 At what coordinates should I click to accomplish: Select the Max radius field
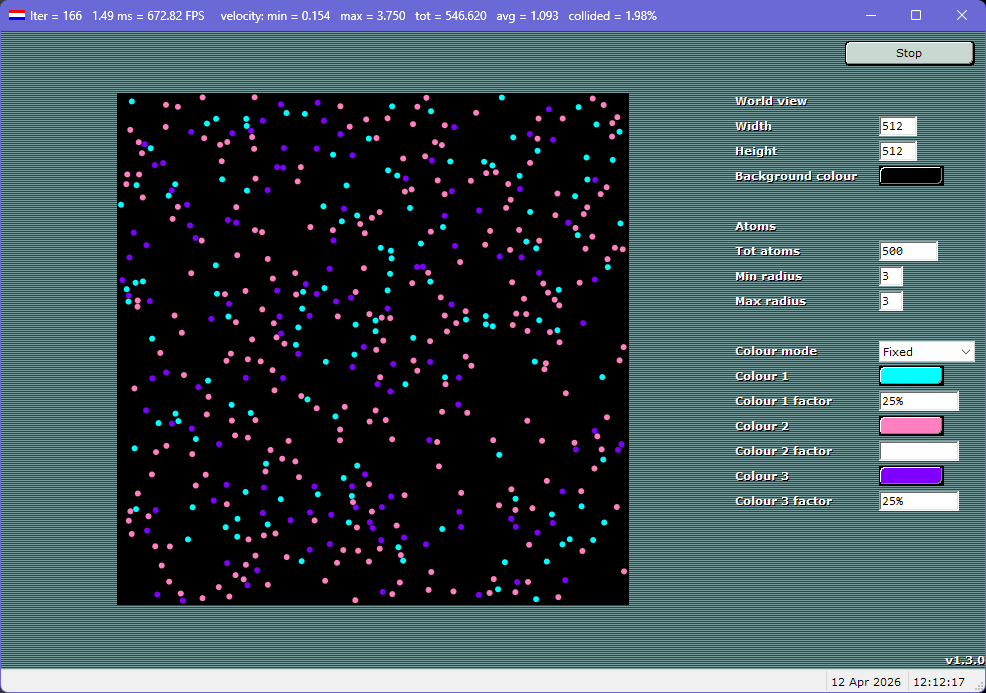[x=891, y=302]
